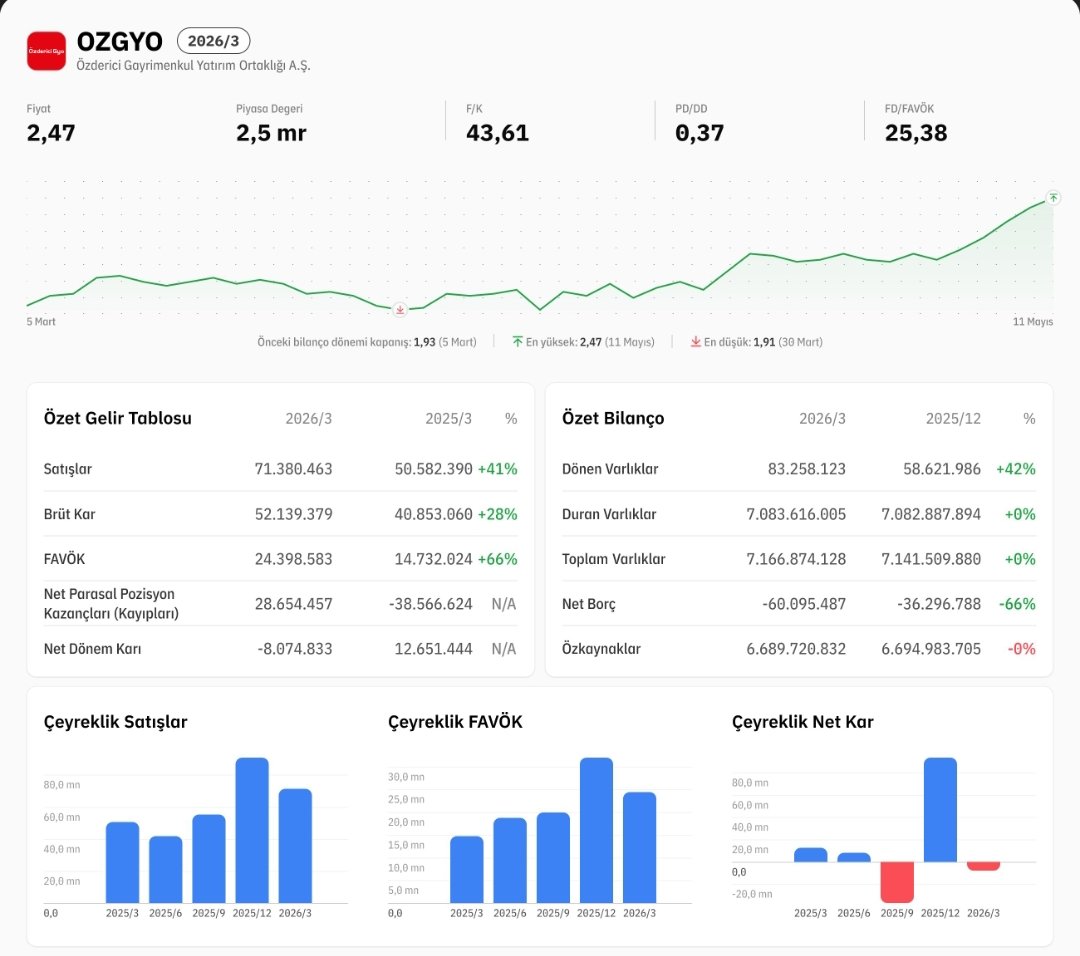Click the Net Borç -66% change
Viewport: 1080px width, 956px height.
click(1017, 604)
